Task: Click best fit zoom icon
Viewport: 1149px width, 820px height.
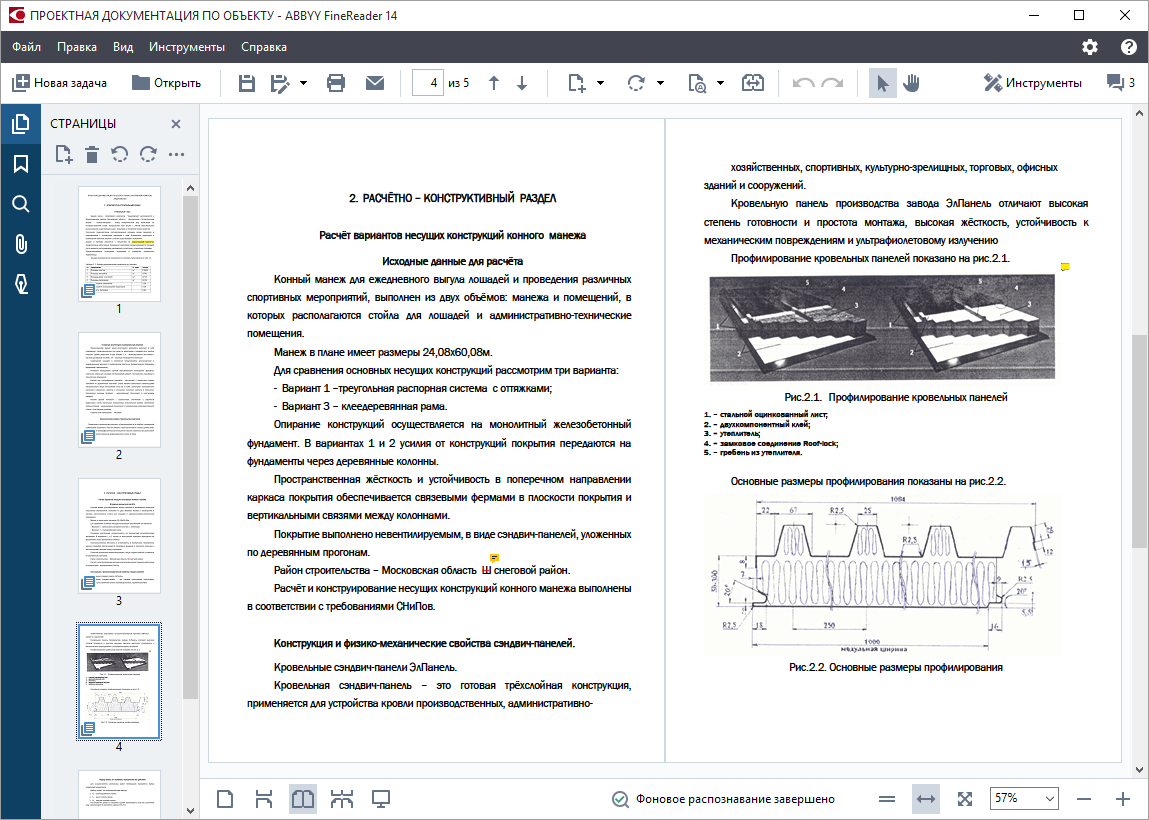Action: (965, 799)
